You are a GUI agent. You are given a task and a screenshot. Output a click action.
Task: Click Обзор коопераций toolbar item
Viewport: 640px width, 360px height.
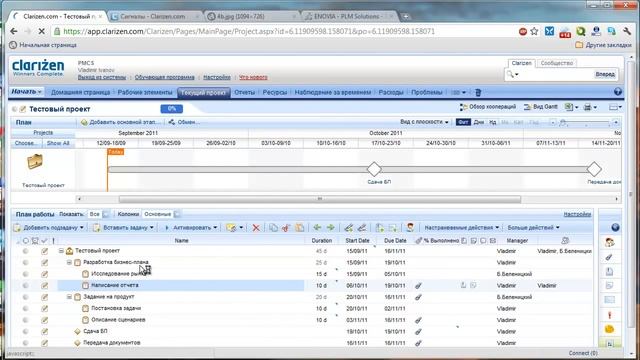click(488, 107)
